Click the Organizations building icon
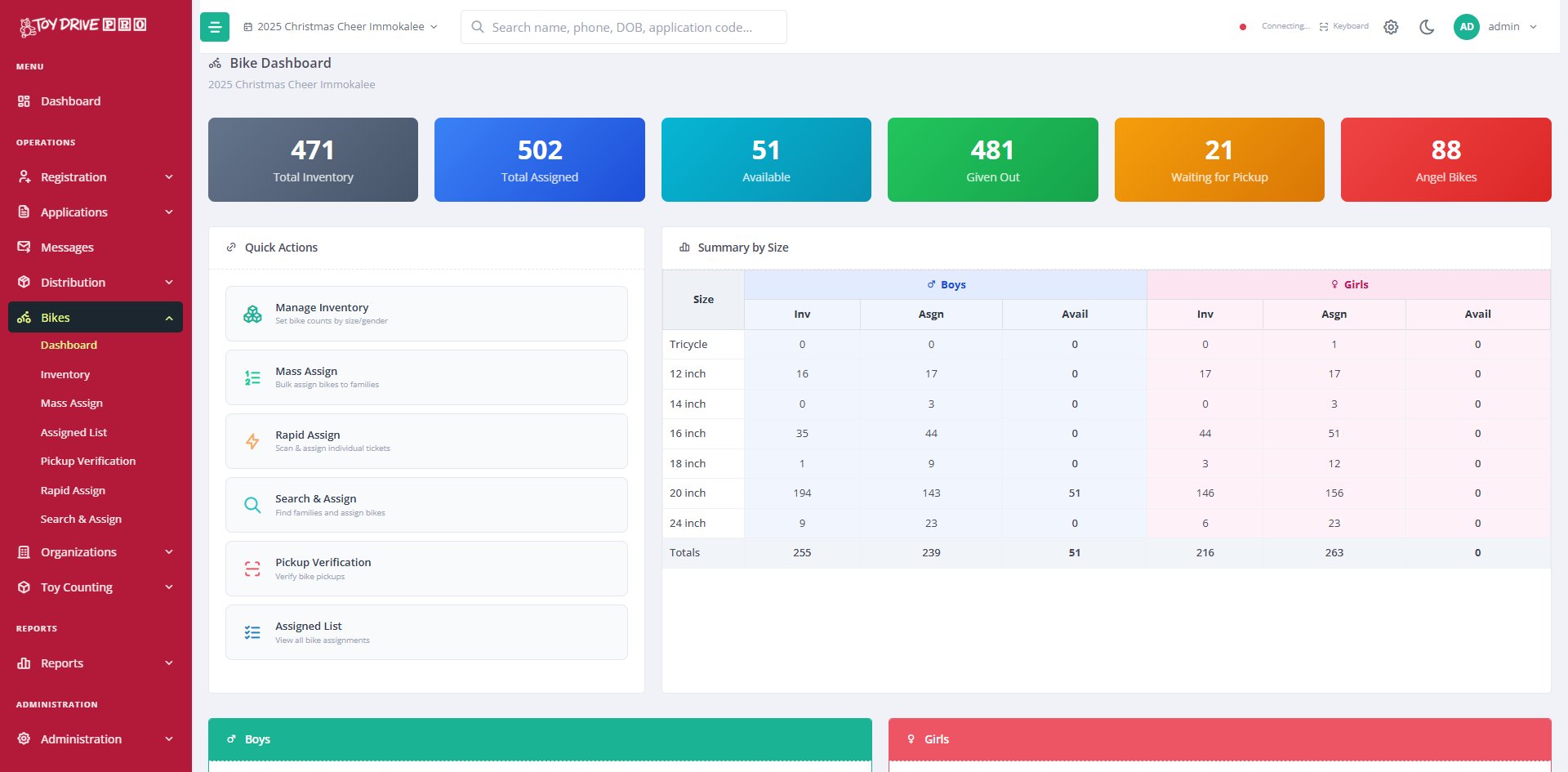 coord(24,552)
